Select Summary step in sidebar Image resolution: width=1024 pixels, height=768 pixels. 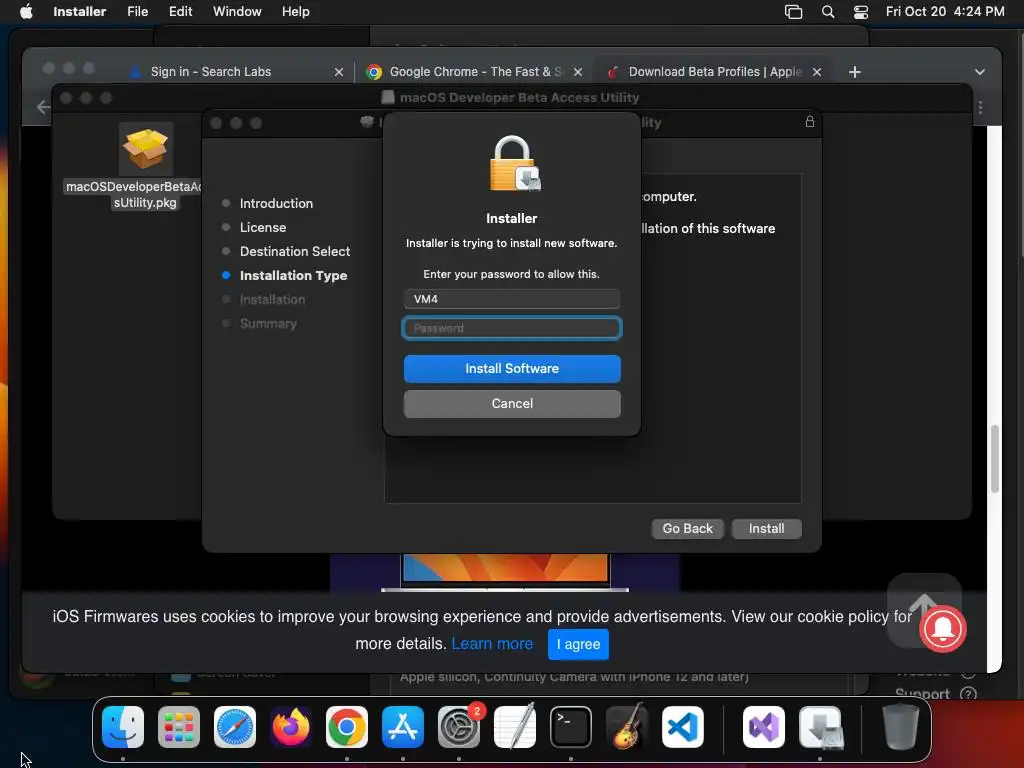268,324
